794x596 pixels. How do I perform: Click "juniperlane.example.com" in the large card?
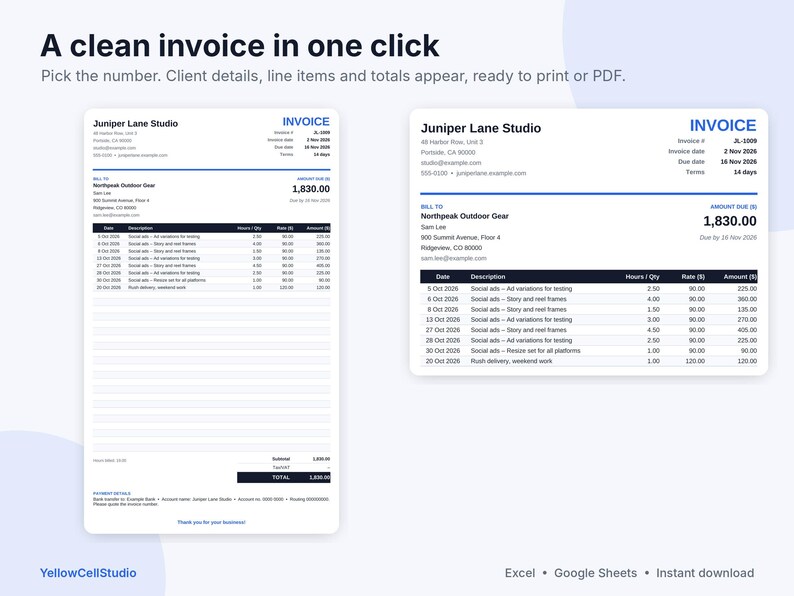(491, 173)
